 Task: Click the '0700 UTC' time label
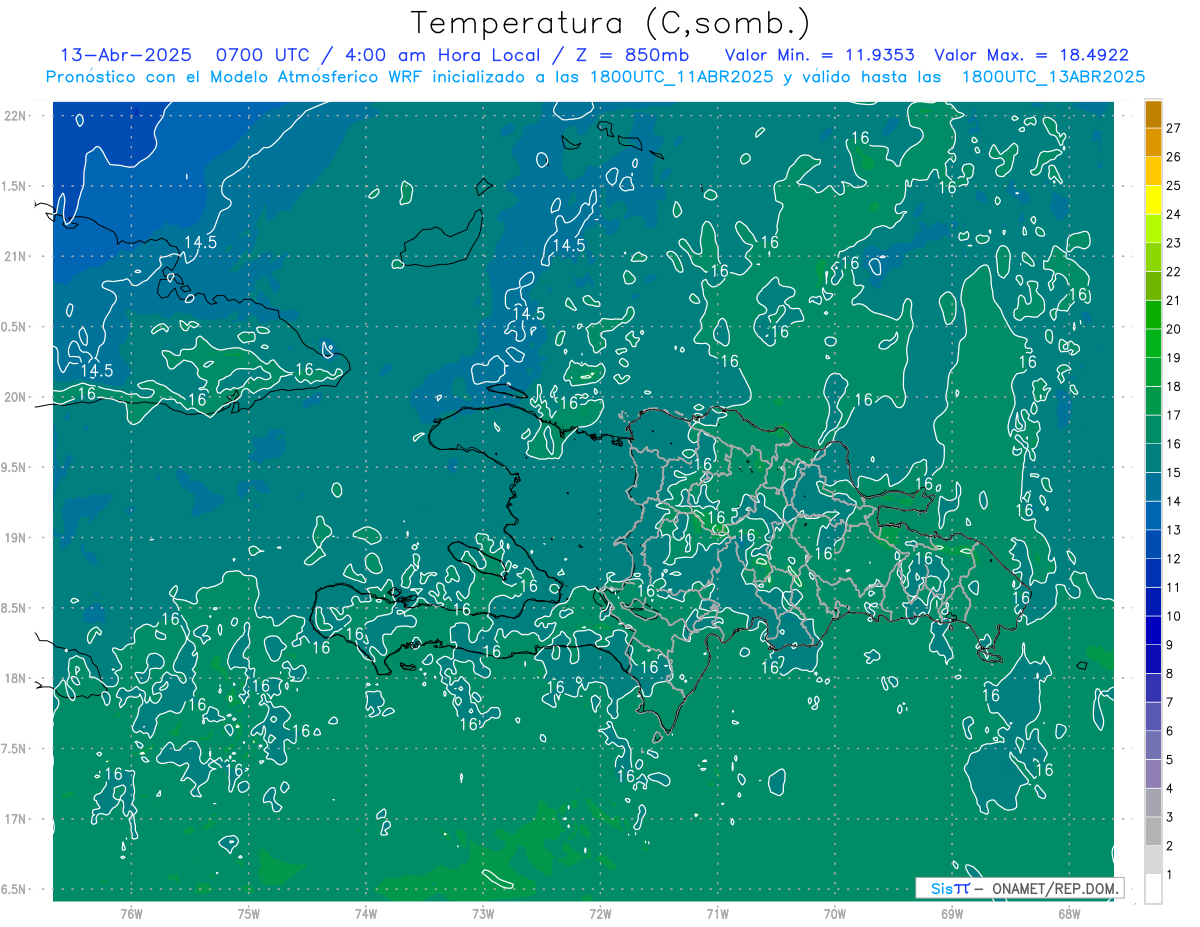click(x=263, y=55)
